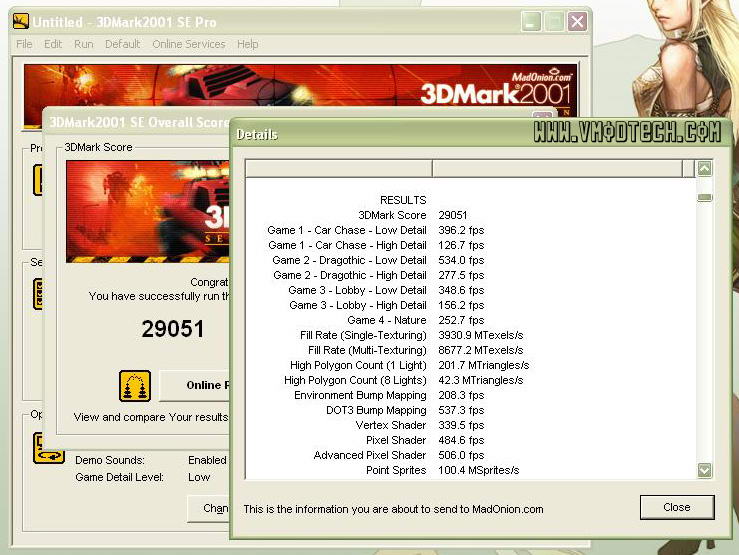739x555 pixels.
Task: Select 'Fill Rate (Multi-Texturing)' row
Action: 470,351
